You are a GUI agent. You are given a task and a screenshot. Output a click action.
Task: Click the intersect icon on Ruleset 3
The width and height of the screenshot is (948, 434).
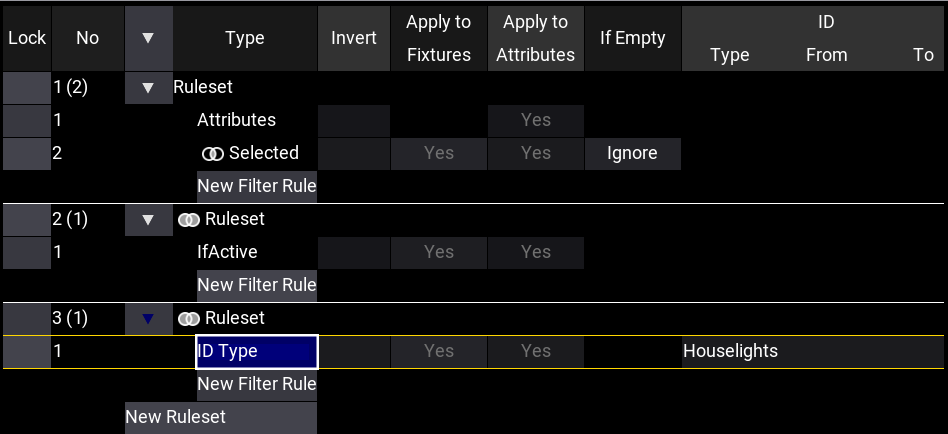188,318
